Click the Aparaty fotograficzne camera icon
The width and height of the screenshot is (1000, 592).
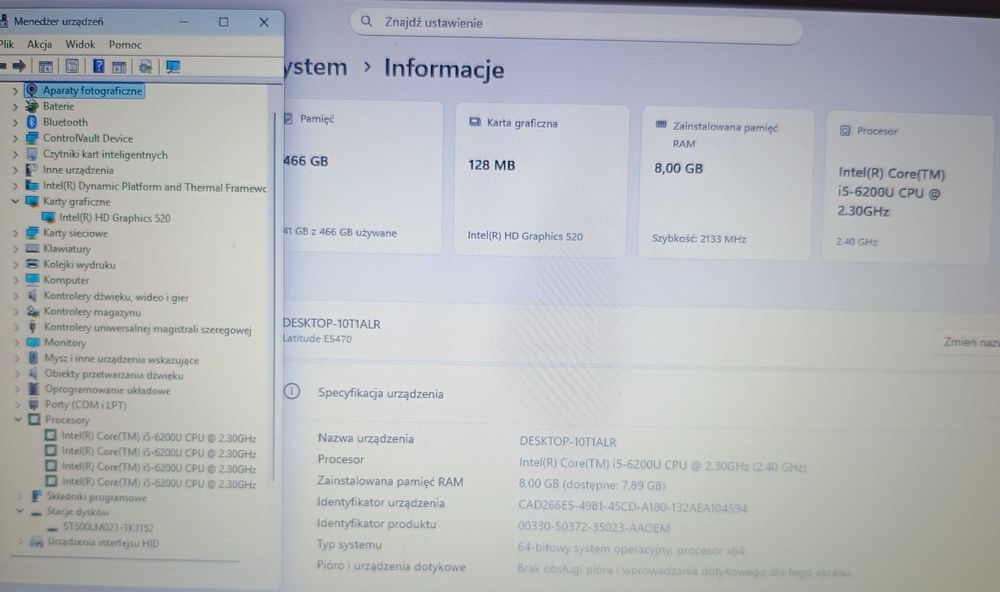(x=31, y=90)
